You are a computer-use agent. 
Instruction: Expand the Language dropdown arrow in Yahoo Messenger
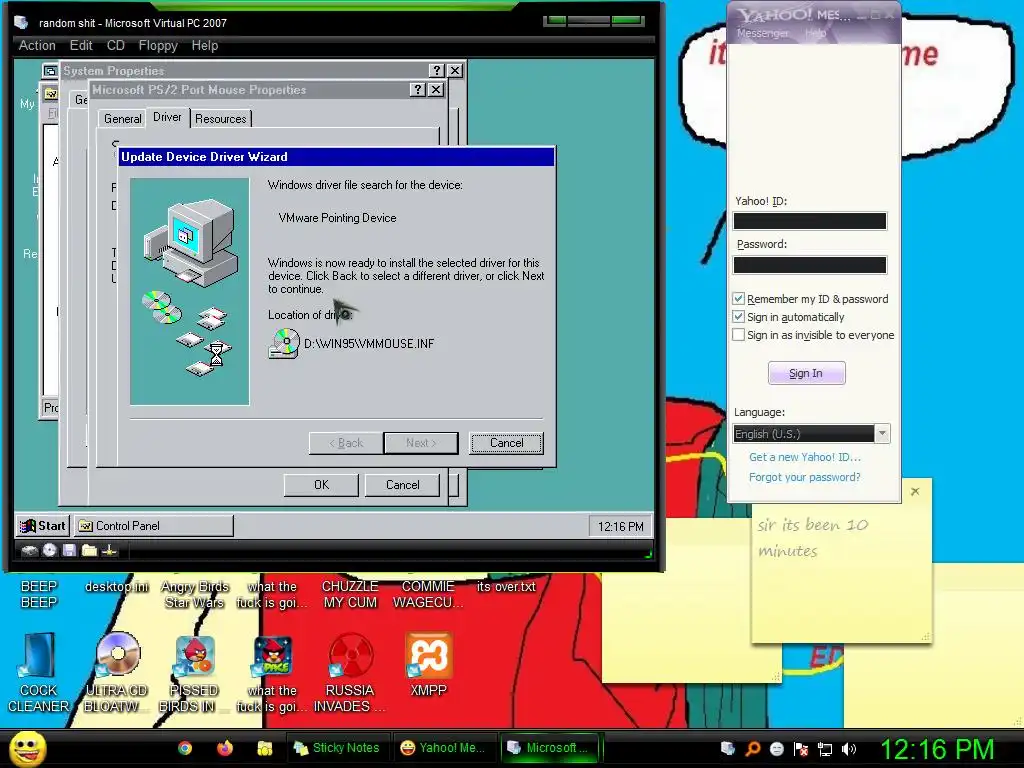point(882,434)
